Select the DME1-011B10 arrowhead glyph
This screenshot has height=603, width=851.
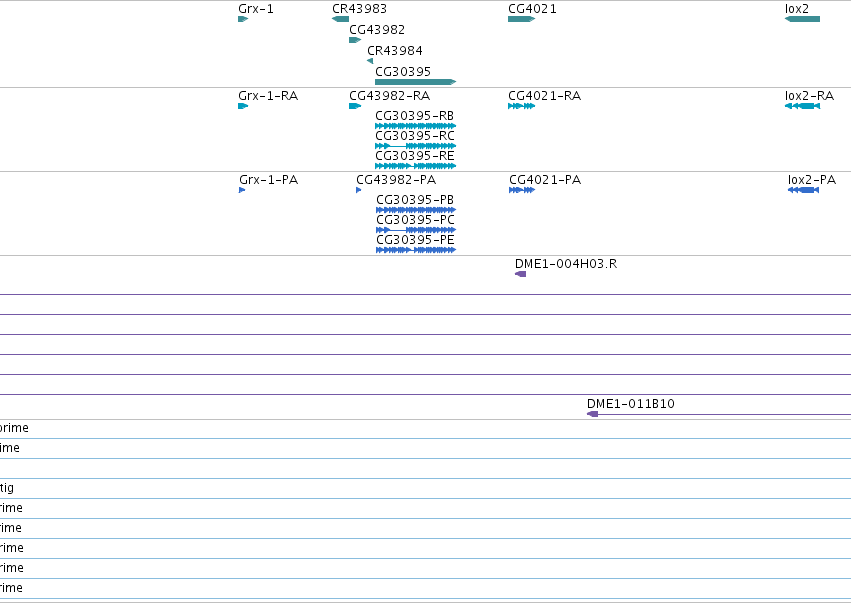(x=593, y=414)
